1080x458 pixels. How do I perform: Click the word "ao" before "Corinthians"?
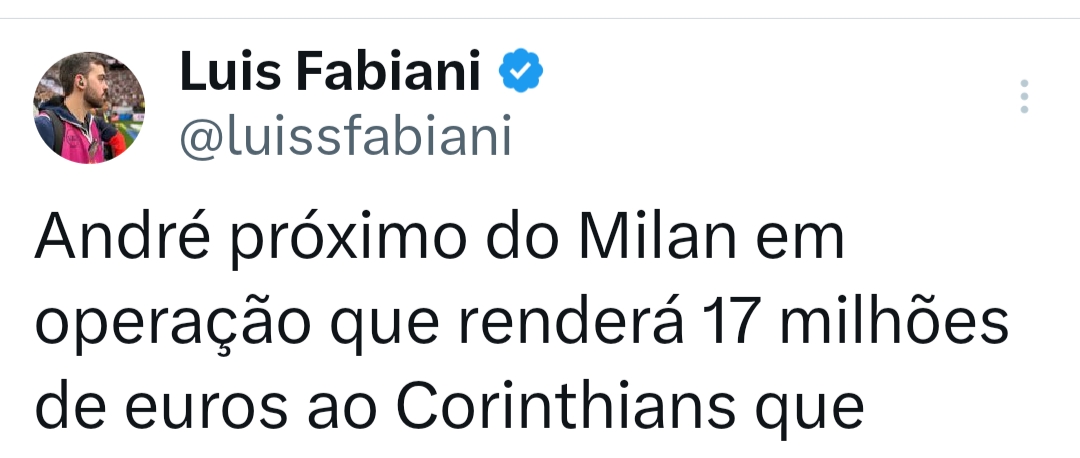point(340,409)
